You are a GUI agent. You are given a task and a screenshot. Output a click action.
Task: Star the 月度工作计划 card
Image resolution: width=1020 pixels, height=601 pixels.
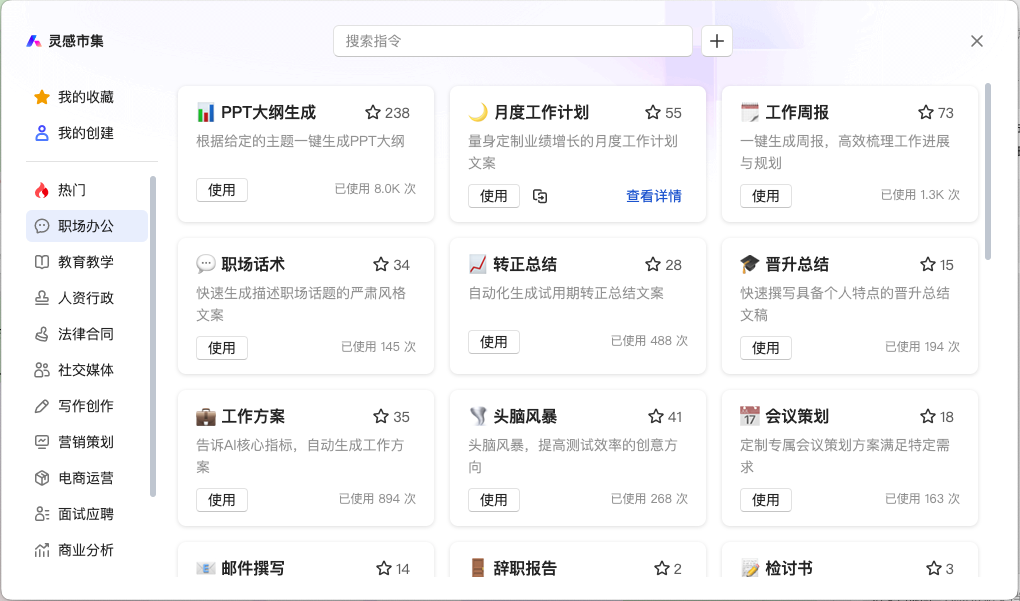coord(652,113)
